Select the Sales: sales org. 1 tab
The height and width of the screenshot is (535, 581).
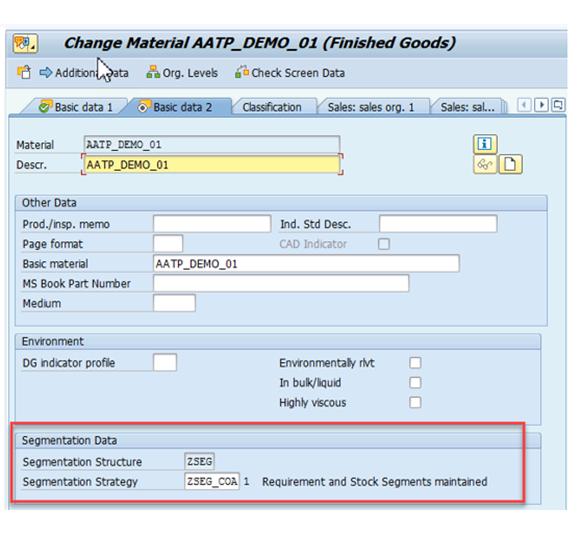click(371, 107)
